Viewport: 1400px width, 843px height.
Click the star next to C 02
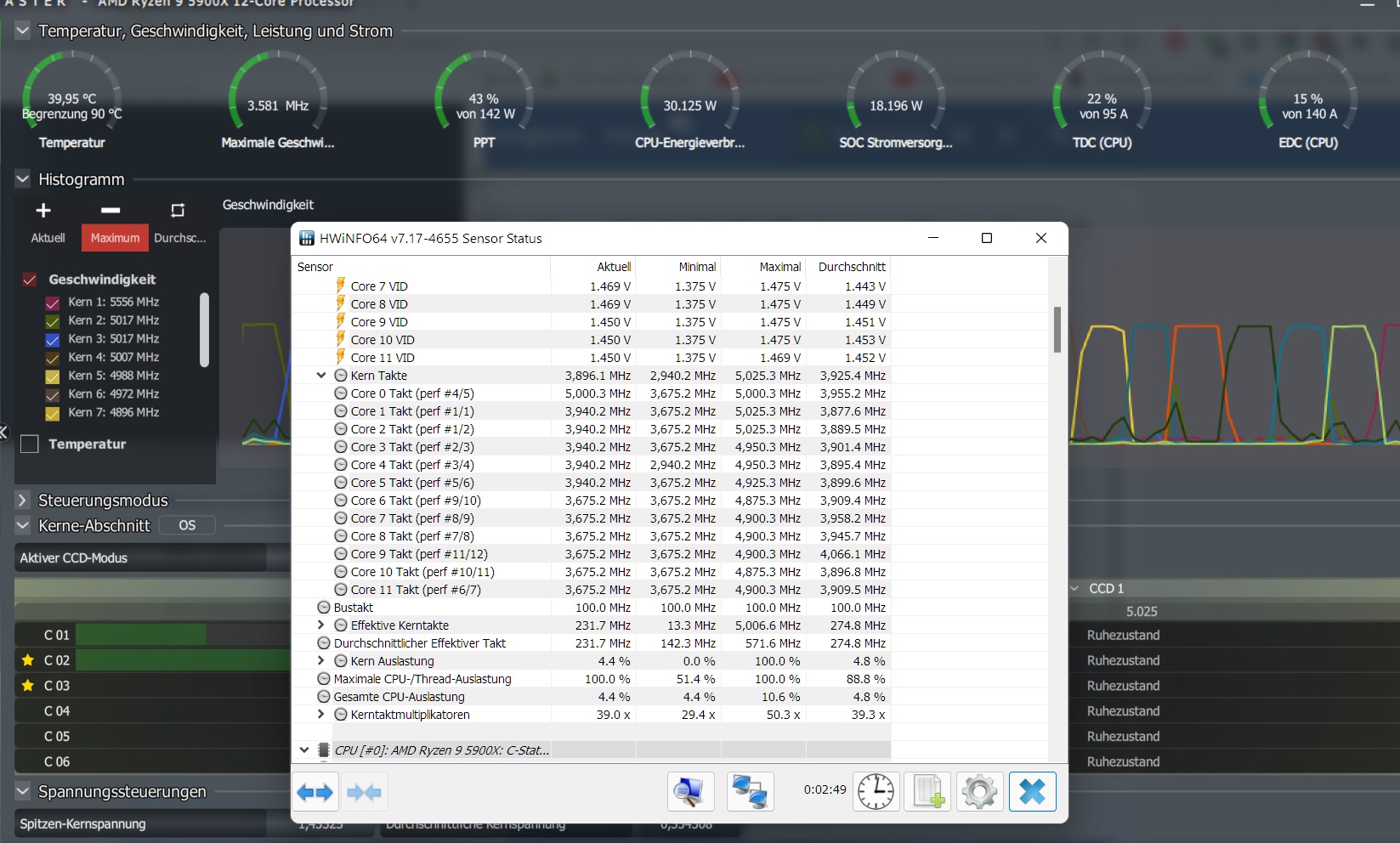tap(28, 660)
